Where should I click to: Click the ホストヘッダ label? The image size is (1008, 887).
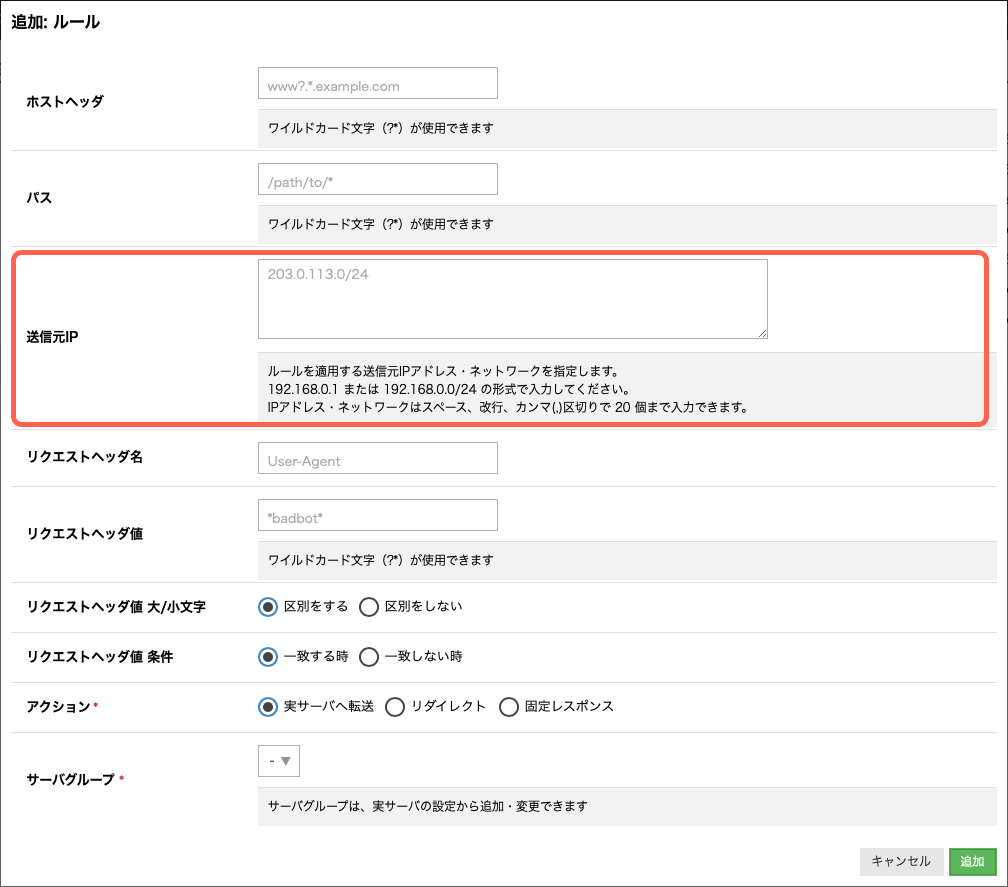click(65, 102)
